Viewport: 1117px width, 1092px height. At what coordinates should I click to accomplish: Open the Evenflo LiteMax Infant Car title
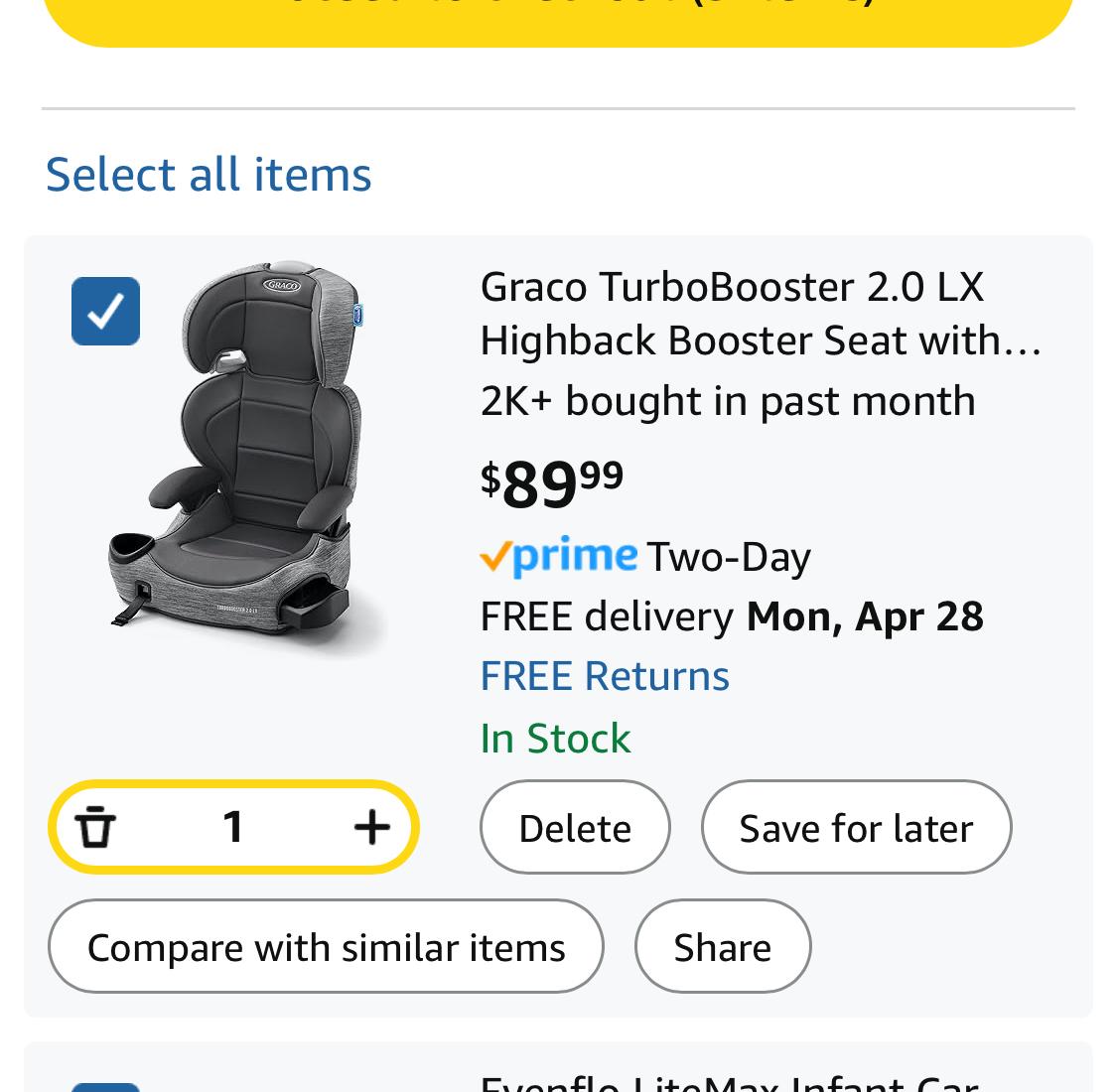tap(730, 1082)
